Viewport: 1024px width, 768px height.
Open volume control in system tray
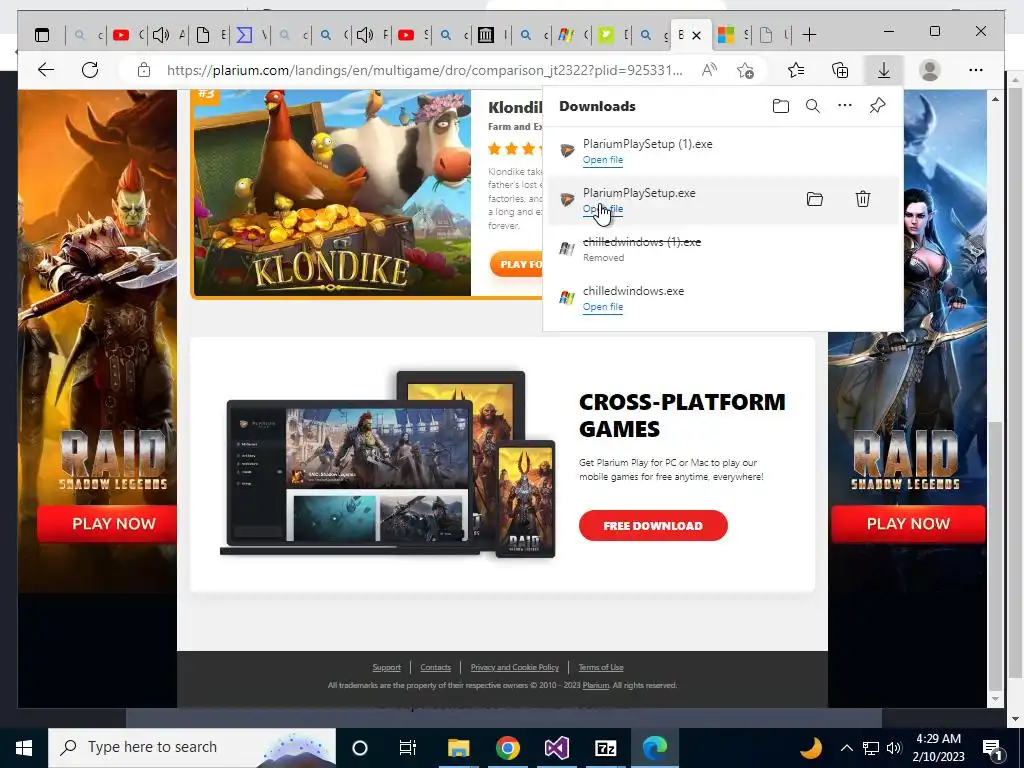pyautogui.click(x=894, y=748)
